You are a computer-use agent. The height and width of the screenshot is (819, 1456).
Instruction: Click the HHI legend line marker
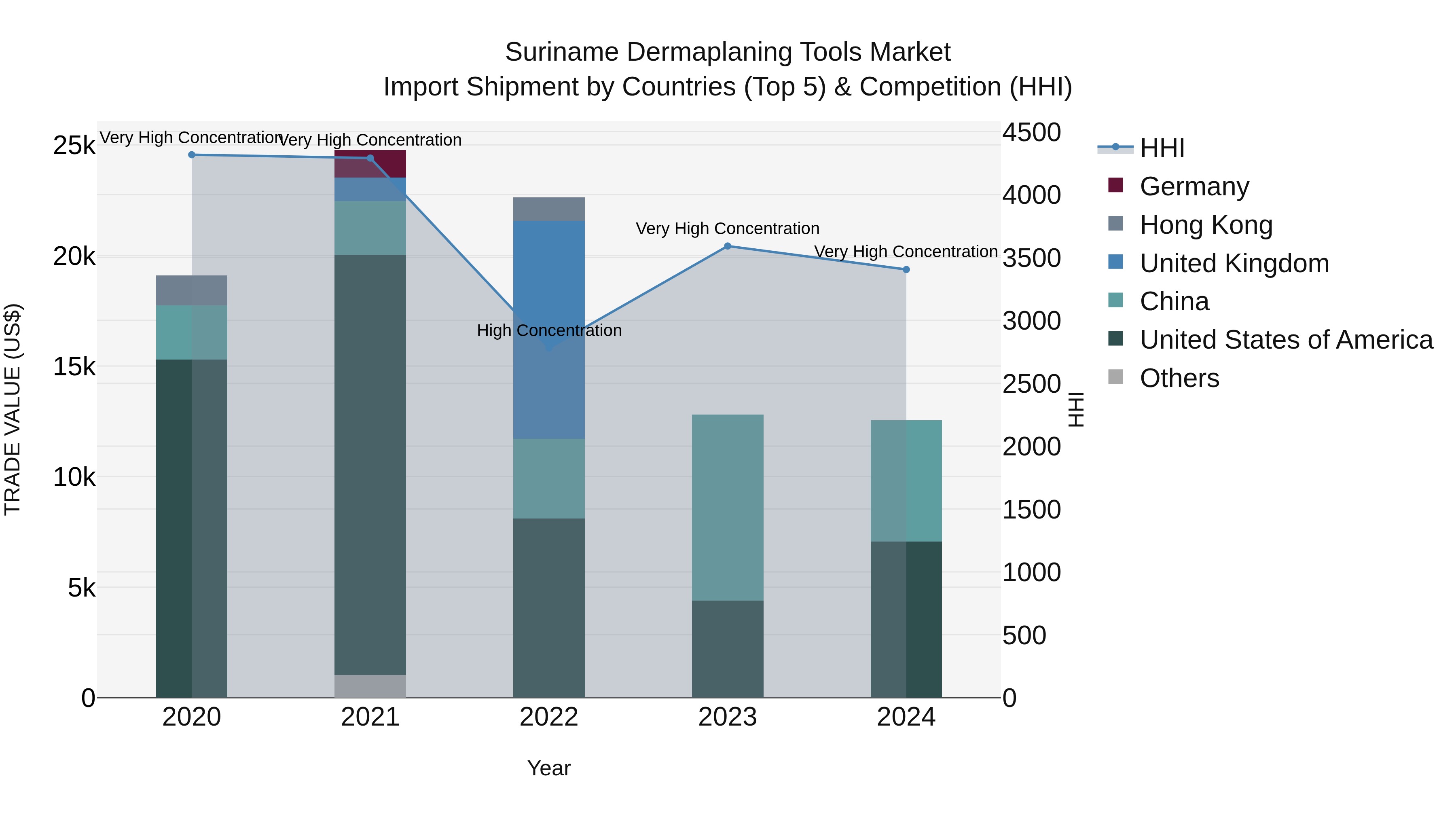click(x=1115, y=148)
